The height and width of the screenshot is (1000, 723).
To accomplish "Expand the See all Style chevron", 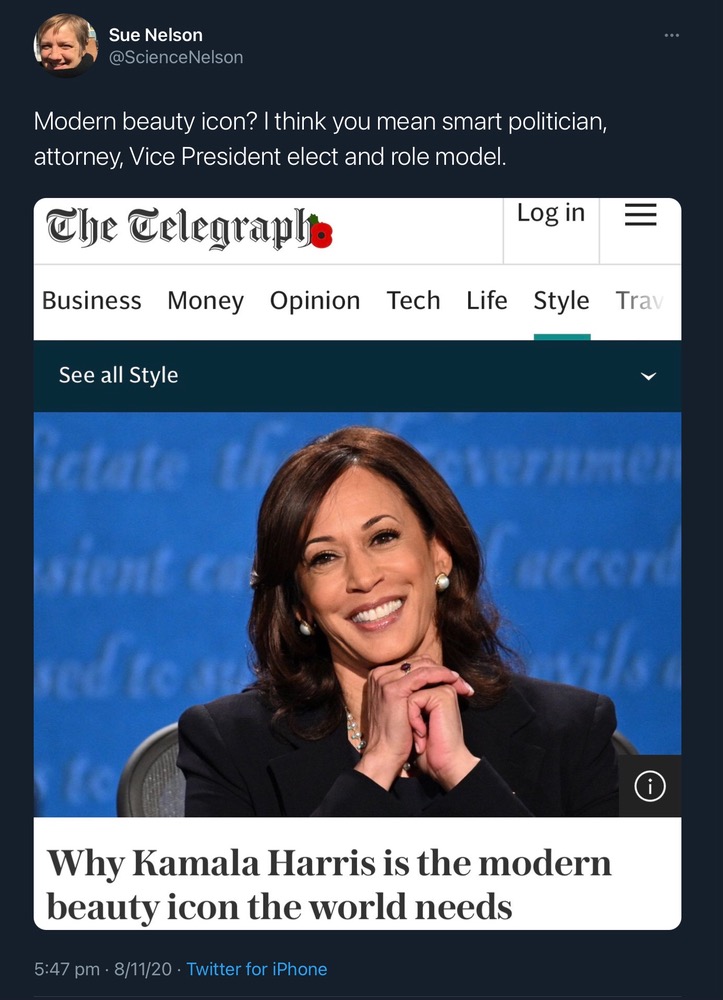I will pyautogui.click(x=648, y=376).
